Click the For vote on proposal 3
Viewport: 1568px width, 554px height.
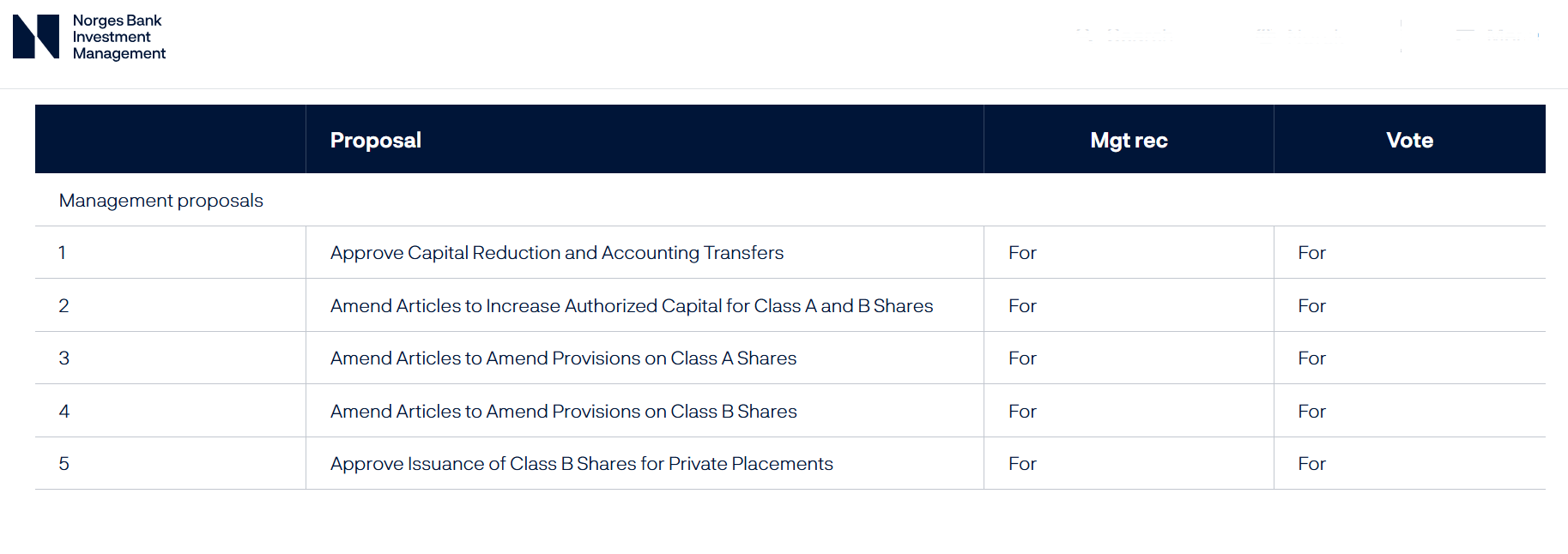pyautogui.click(x=1311, y=358)
